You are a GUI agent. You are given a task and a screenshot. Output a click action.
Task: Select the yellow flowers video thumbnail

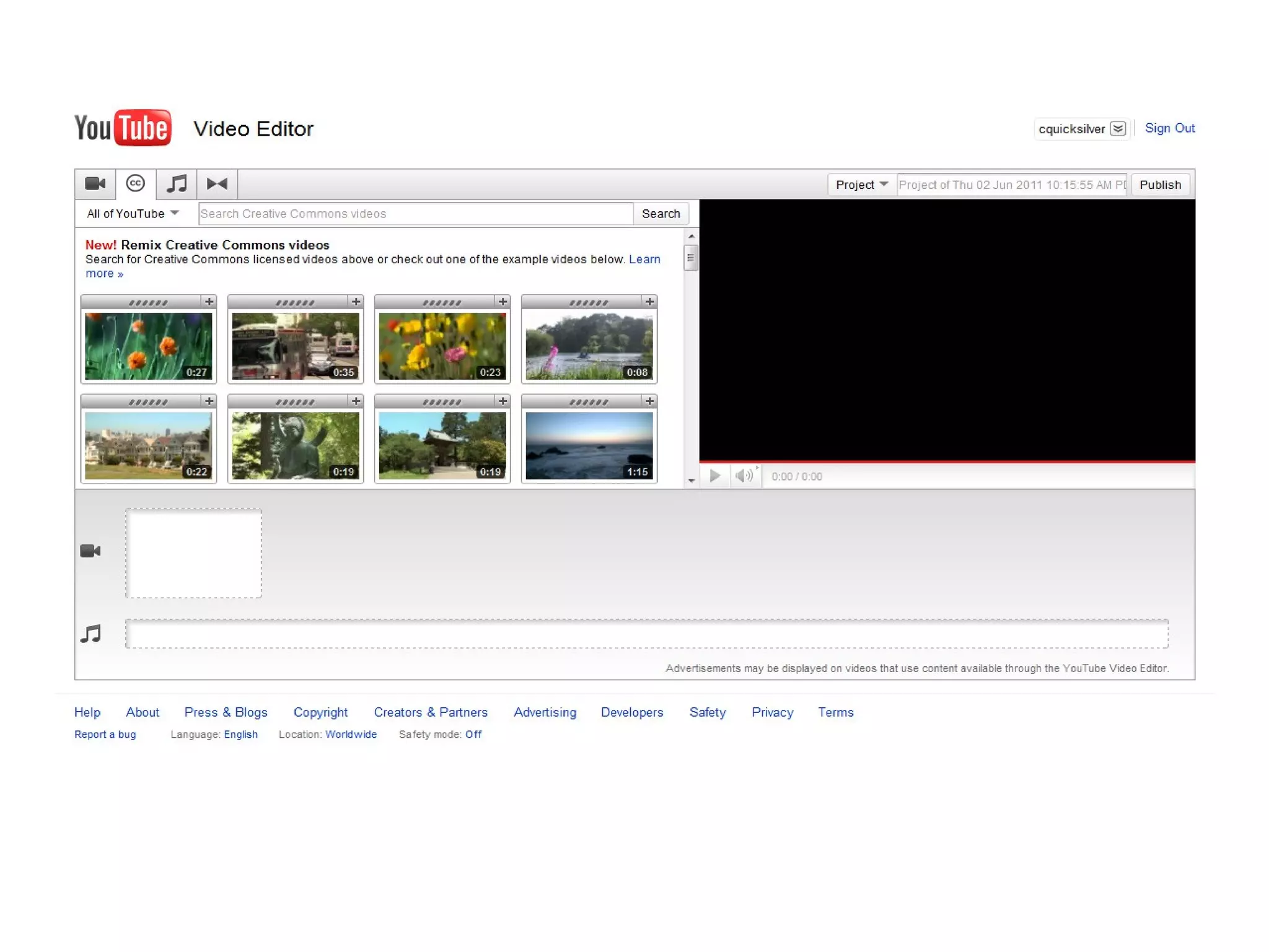(442, 346)
